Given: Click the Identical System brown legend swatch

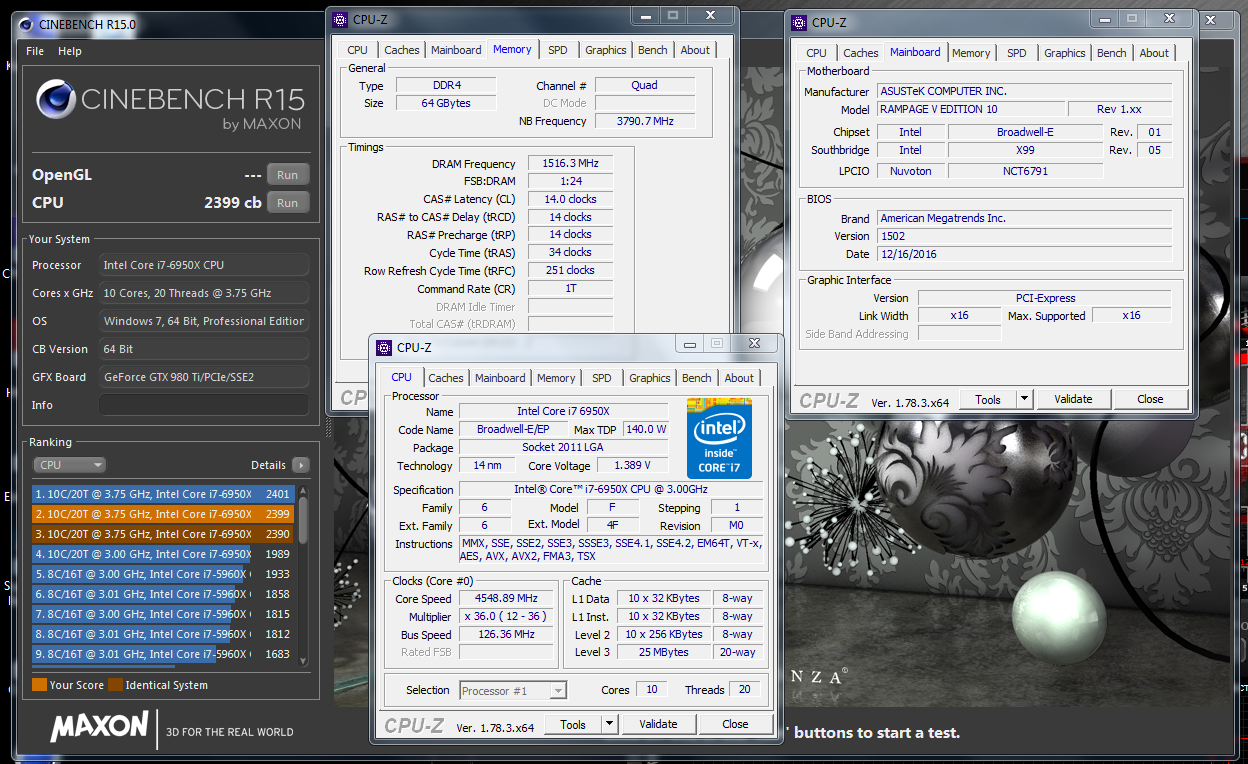Looking at the screenshot, I should click(115, 685).
